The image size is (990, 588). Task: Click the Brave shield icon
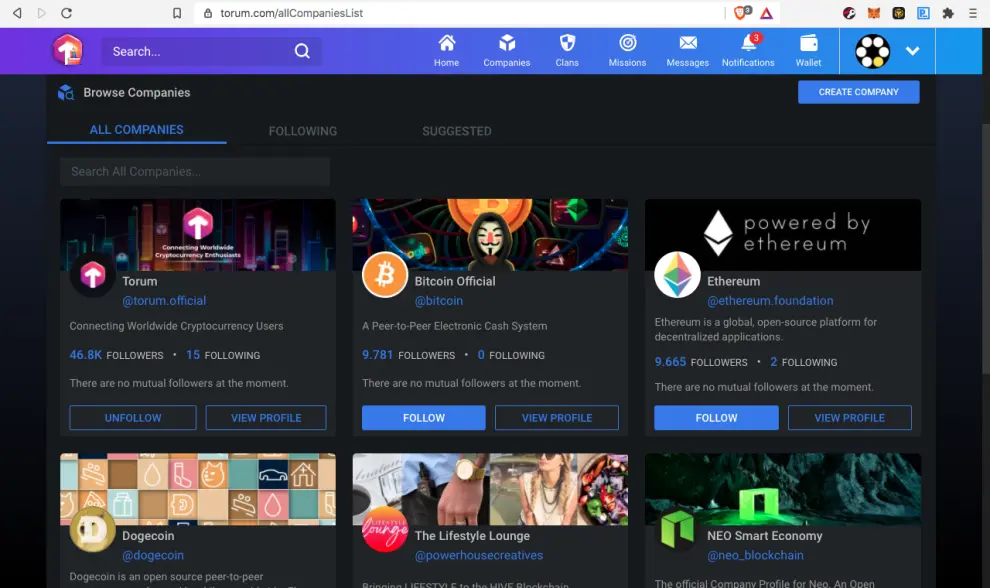tap(742, 13)
